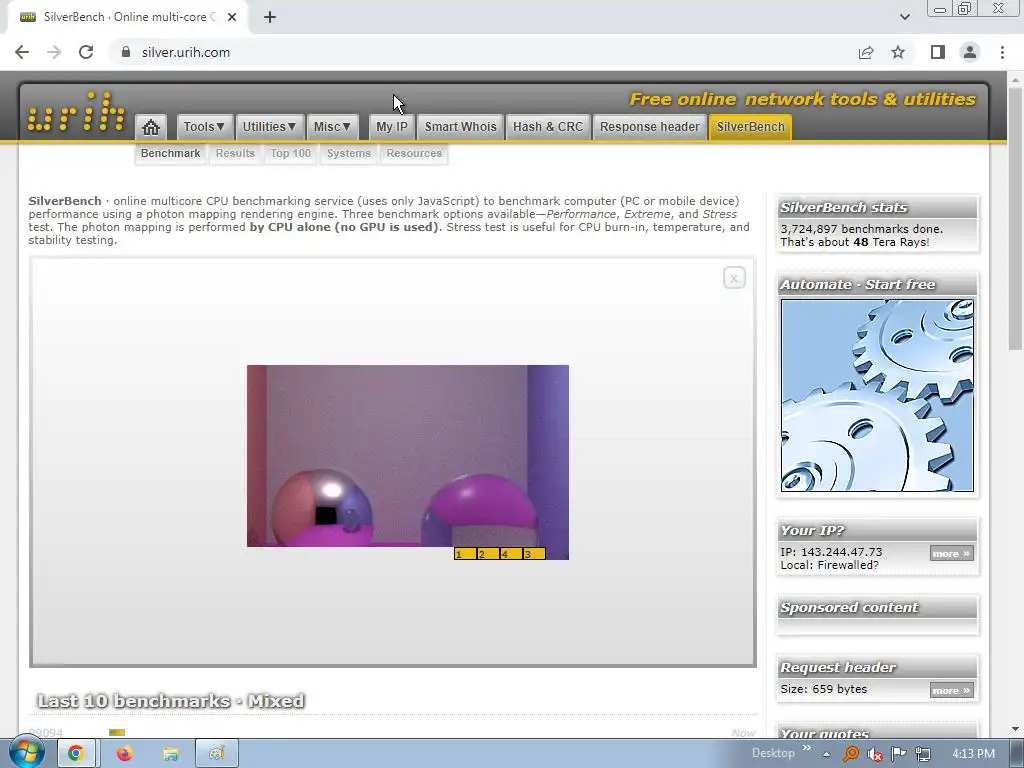Click the Last 10 benchmarks - Mixed heading
This screenshot has width=1024, height=768.
(x=171, y=701)
